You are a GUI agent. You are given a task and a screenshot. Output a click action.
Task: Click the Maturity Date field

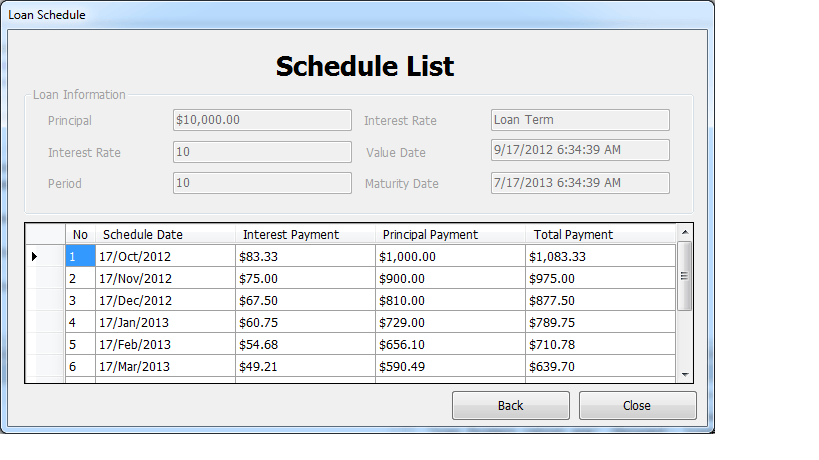tap(580, 183)
